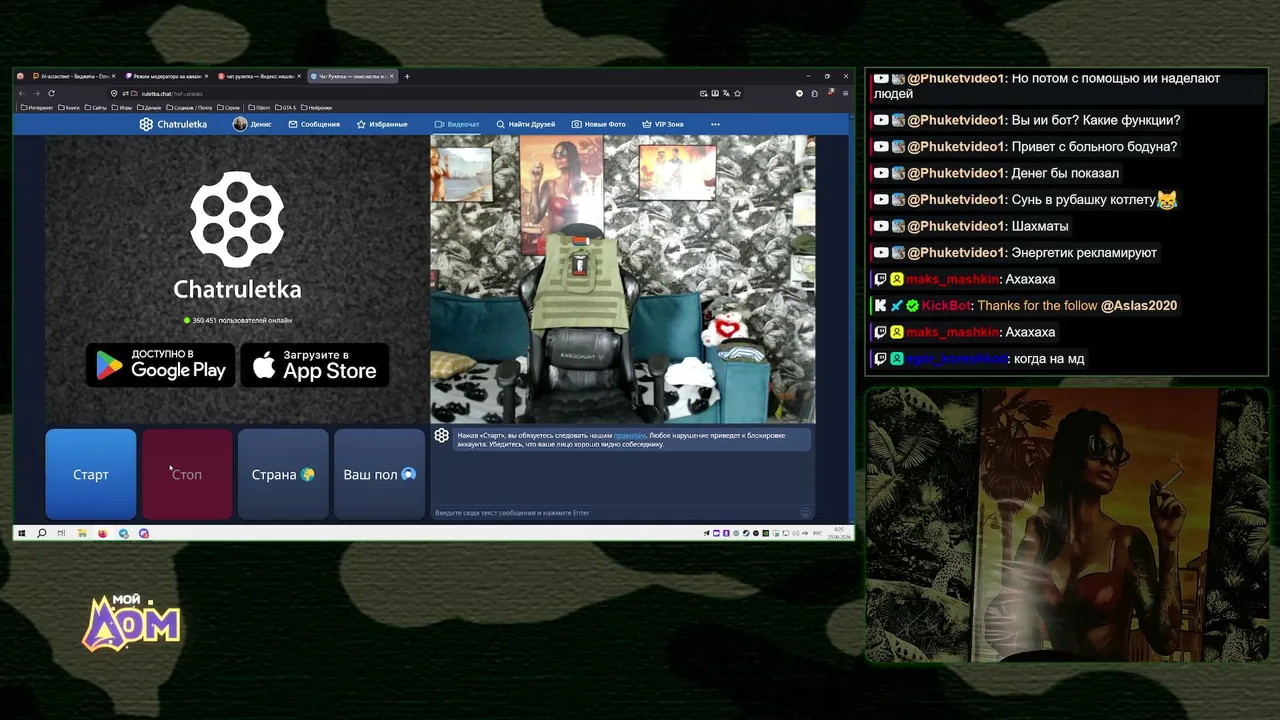1280x720 pixels.
Task: Click the Chatruletka logo in the site header
Action: pyautogui.click(x=173, y=124)
